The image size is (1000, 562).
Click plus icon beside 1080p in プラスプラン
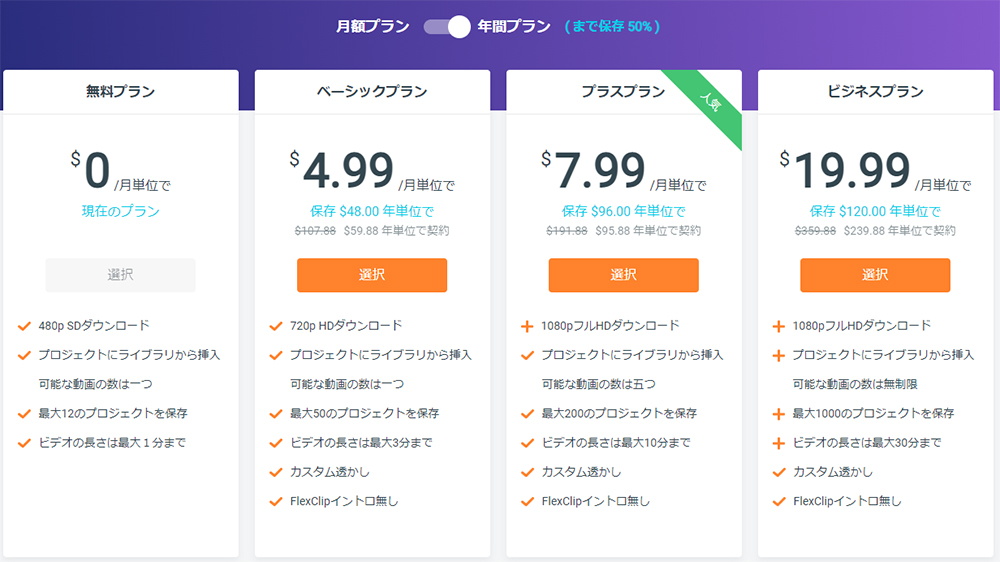(x=527, y=326)
